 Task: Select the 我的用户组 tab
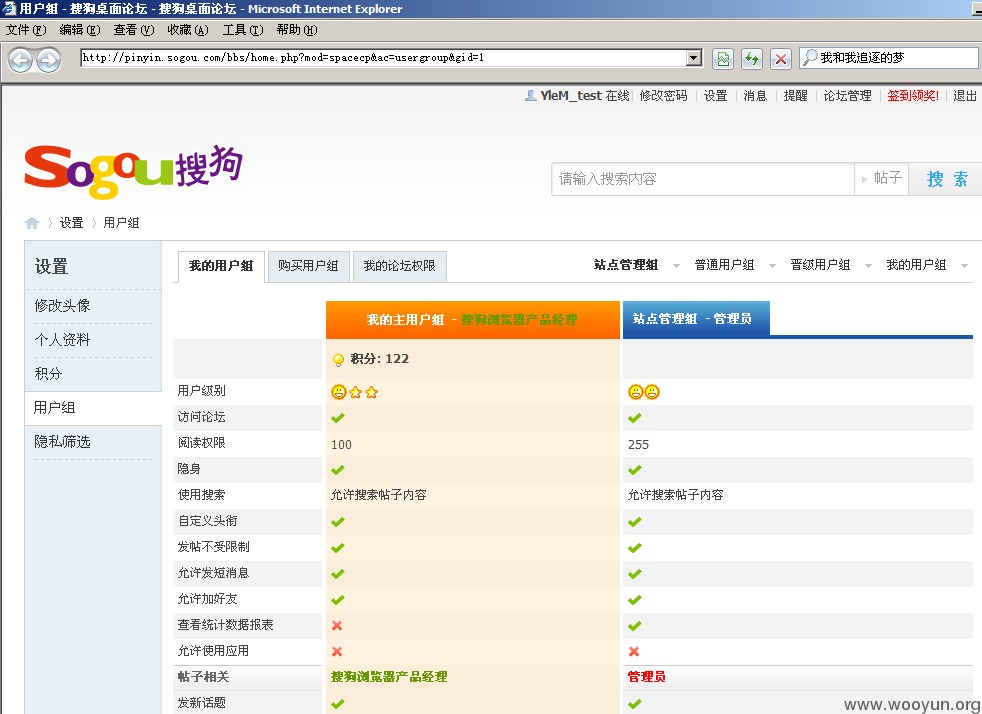[221, 266]
